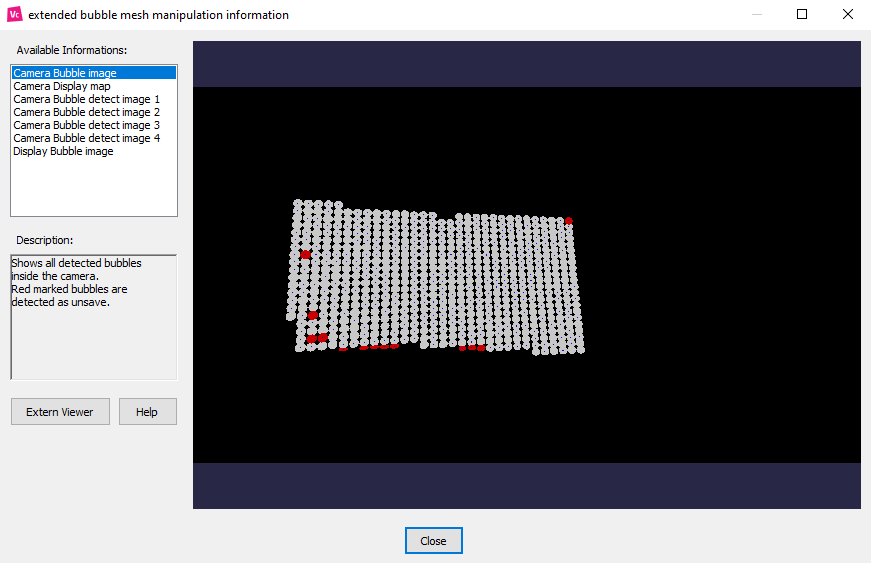Pick Camera Bubble detect image 3
This screenshot has width=871, height=563.
pos(86,125)
